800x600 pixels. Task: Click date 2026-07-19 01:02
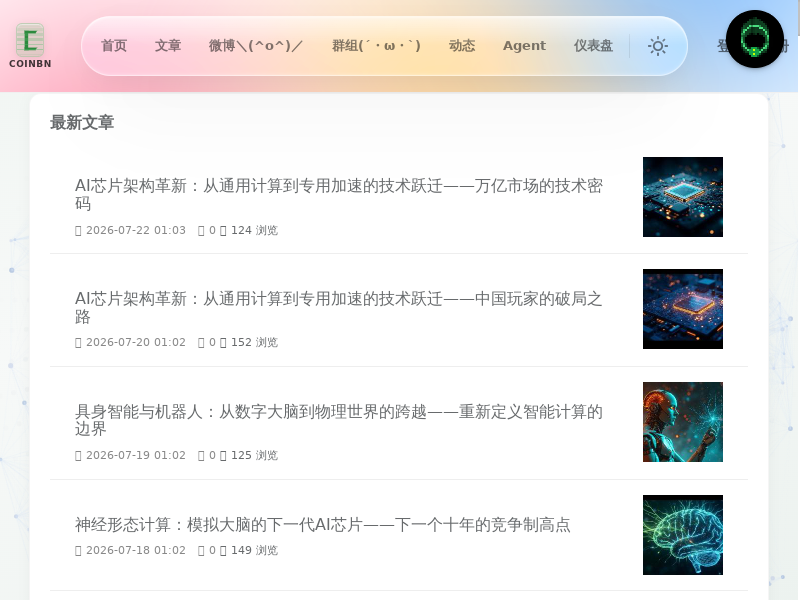136,455
